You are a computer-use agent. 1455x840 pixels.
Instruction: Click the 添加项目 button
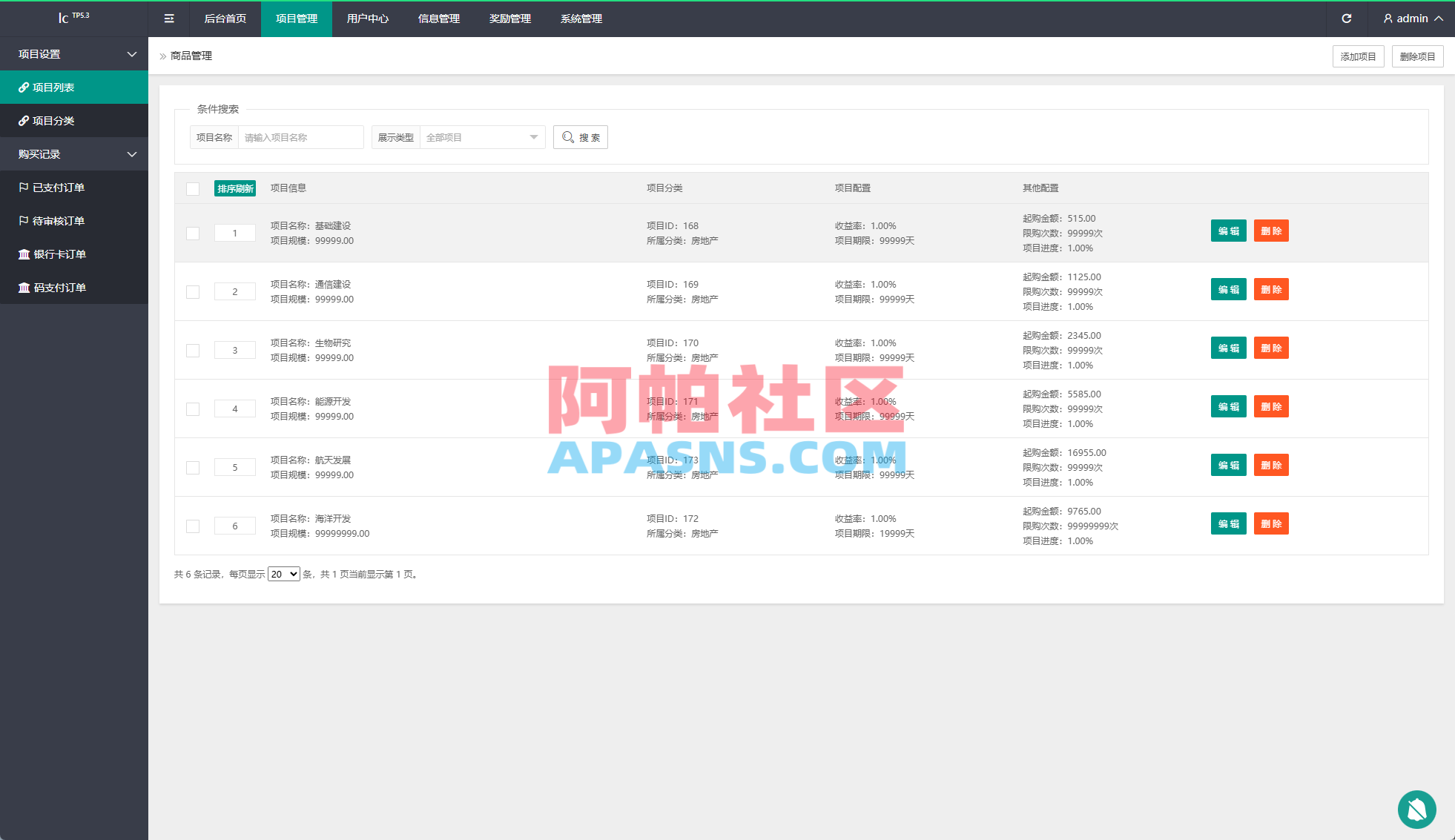(1358, 56)
